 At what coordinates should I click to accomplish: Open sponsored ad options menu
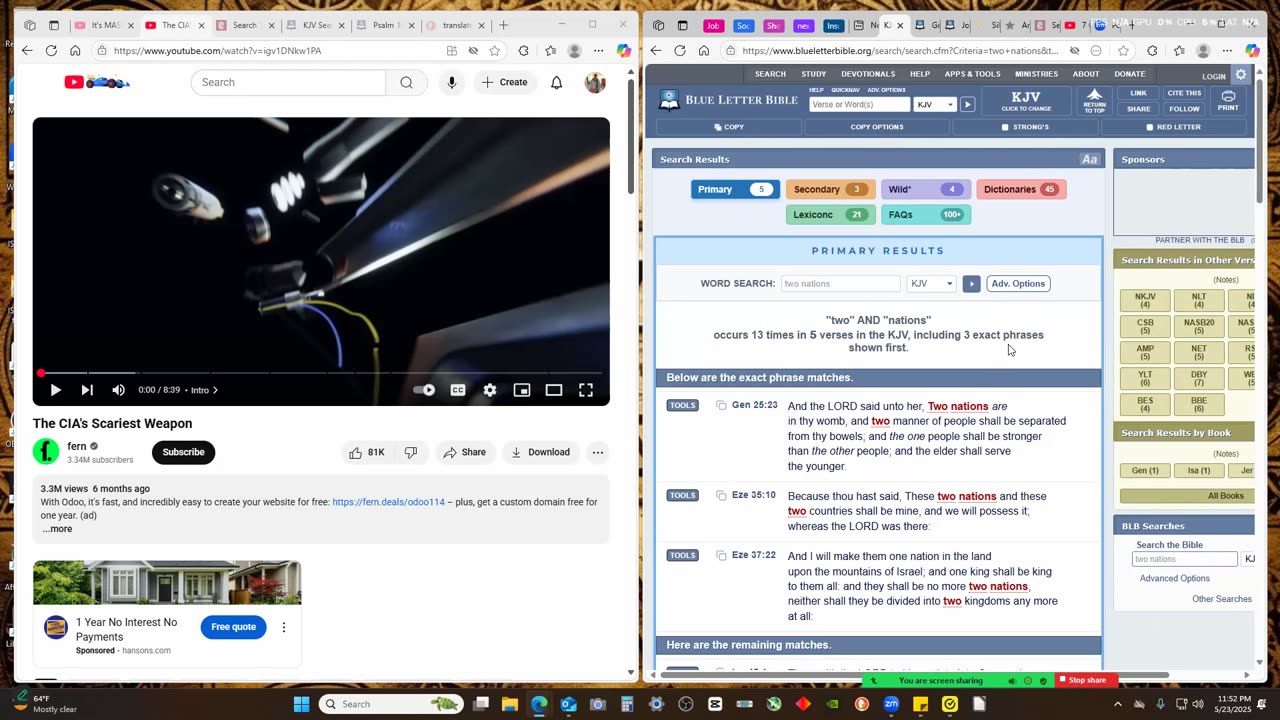pyautogui.click(x=283, y=627)
